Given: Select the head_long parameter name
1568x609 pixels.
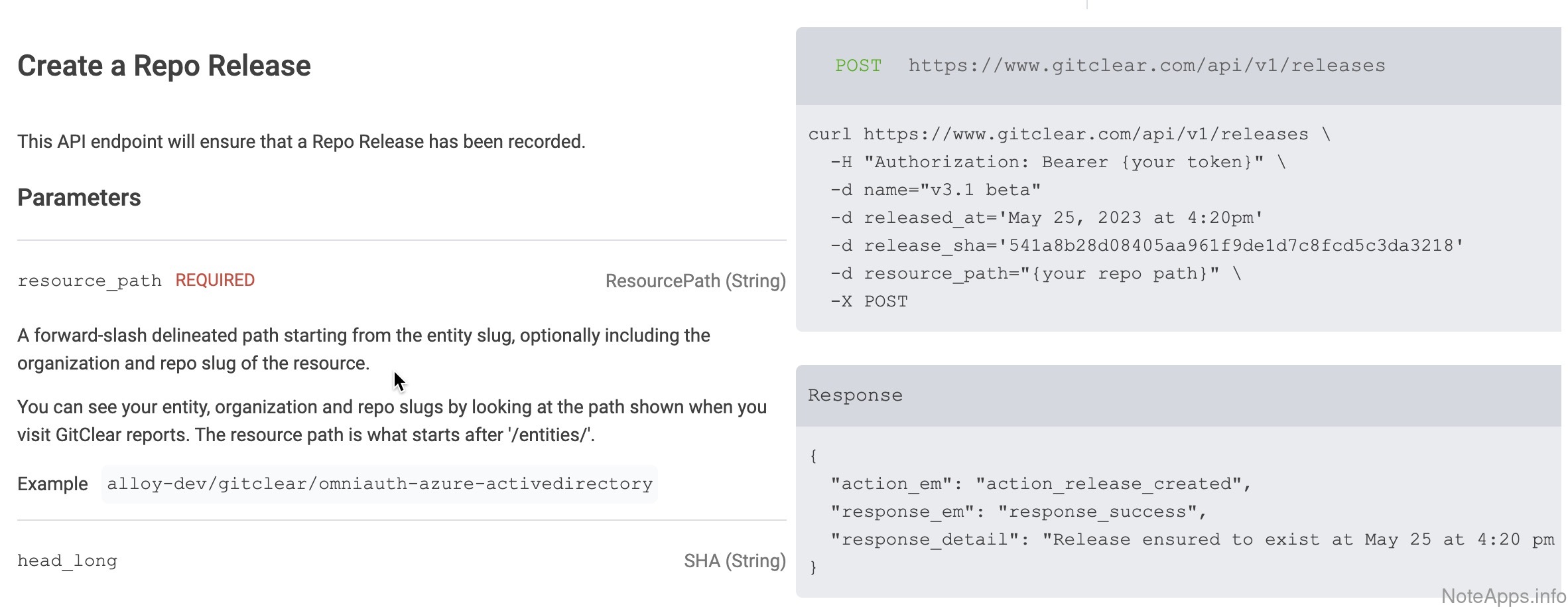Looking at the screenshot, I should [67, 561].
